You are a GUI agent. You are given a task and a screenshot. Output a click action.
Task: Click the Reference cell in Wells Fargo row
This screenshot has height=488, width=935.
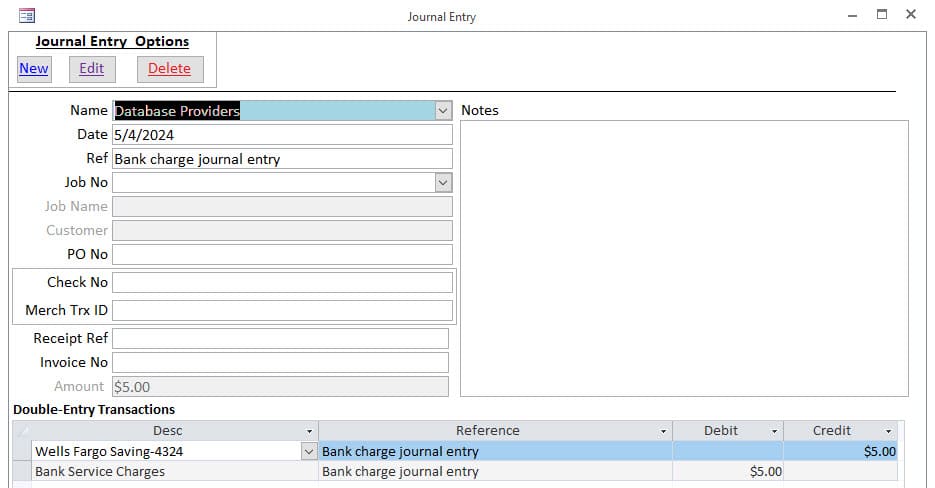(x=496, y=452)
